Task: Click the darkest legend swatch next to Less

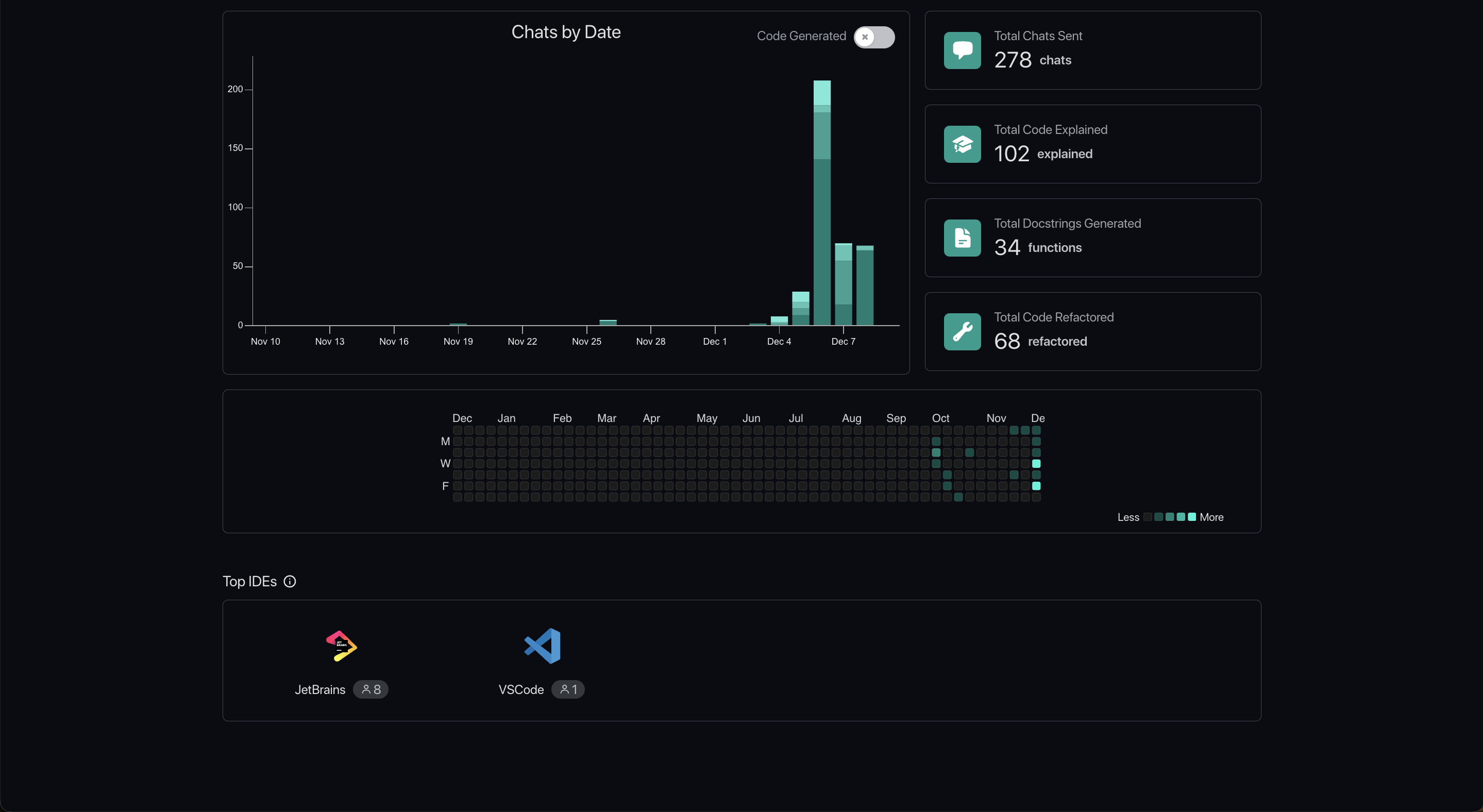Action: (1148, 517)
